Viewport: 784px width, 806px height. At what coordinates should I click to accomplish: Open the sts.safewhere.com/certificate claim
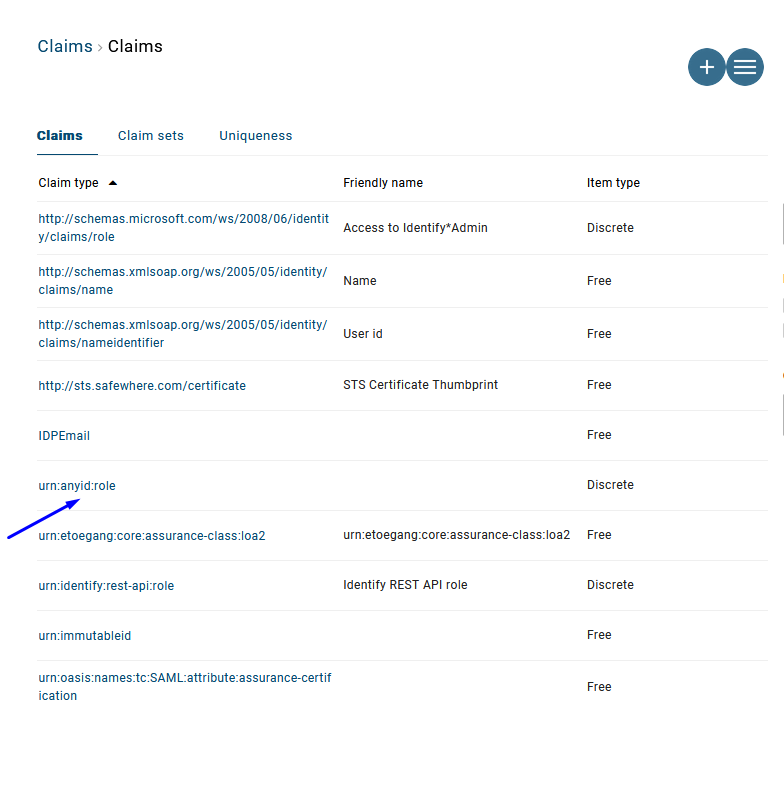click(x=142, y=386)
